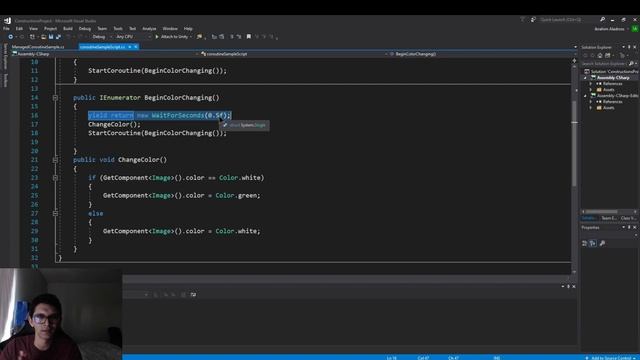Collapse the BeginColorChanging method outline
Image resolution: width=640 pixels, height=360 pixels.
(55, 98)
